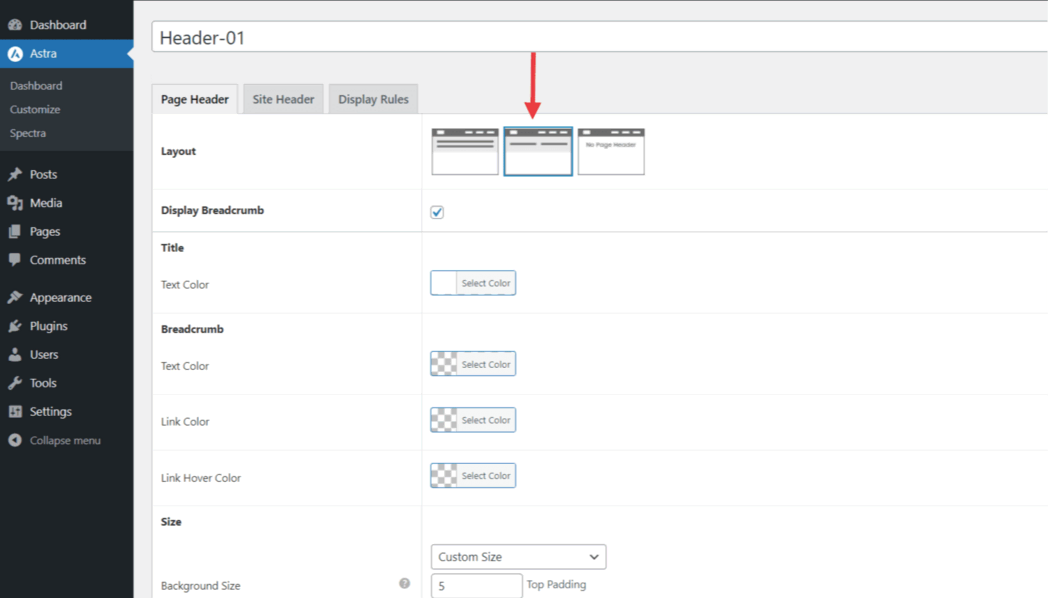Image resolution: width=1048 pixels, height=598 pixels.
Task: Click the Link Hover Color label
Action: [x=201, y=478]
